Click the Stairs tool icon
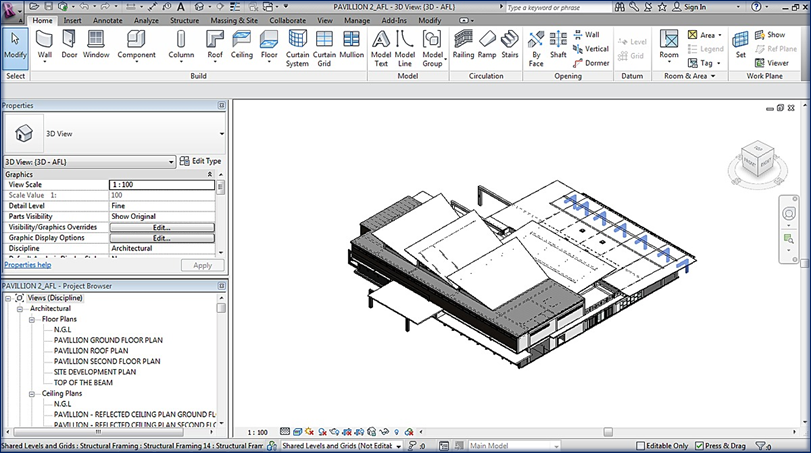The height and width of the screenshot is (453, 811). [x=510, y=43]
